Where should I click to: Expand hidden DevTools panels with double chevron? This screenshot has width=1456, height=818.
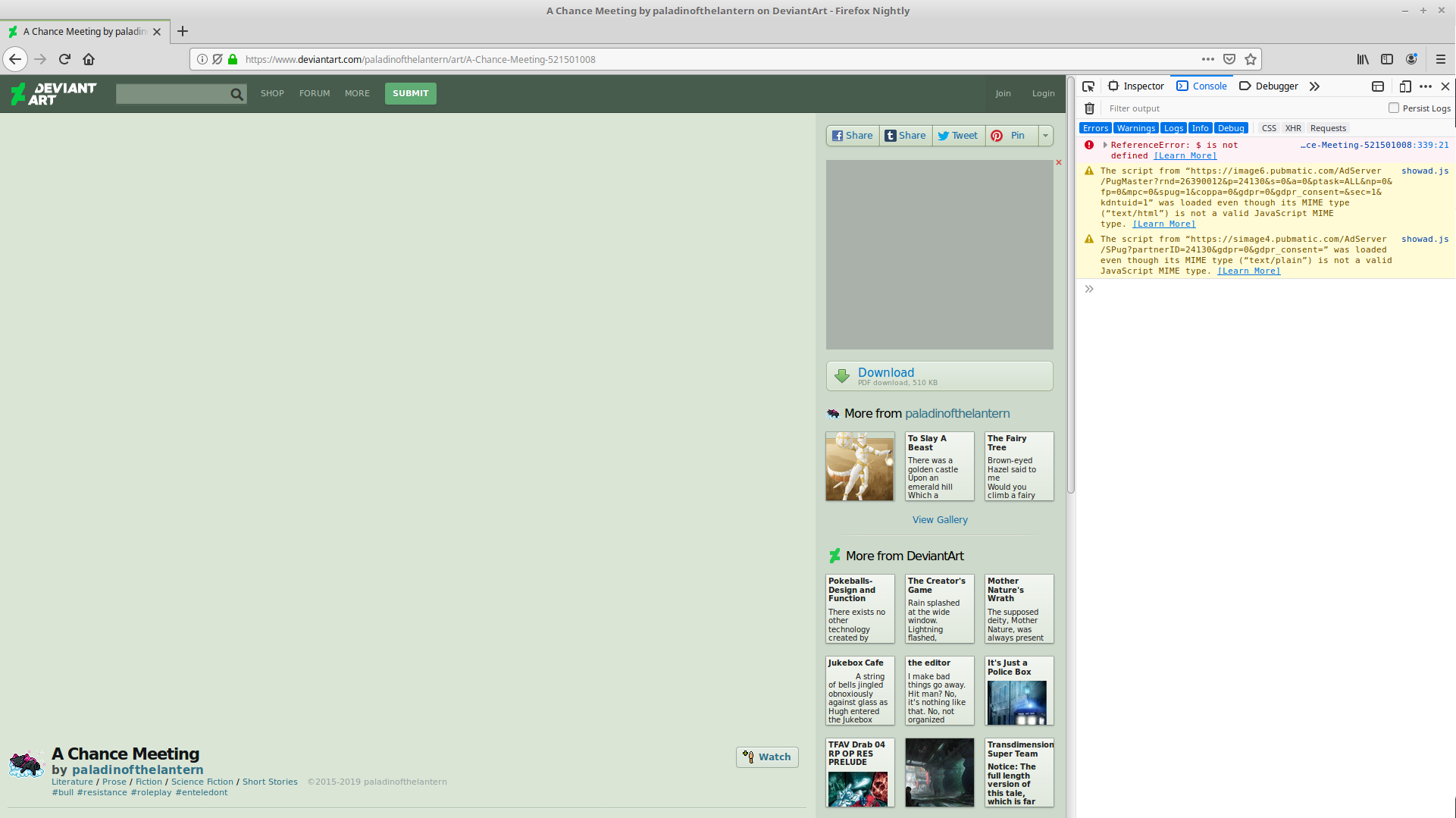point(1314,86)
